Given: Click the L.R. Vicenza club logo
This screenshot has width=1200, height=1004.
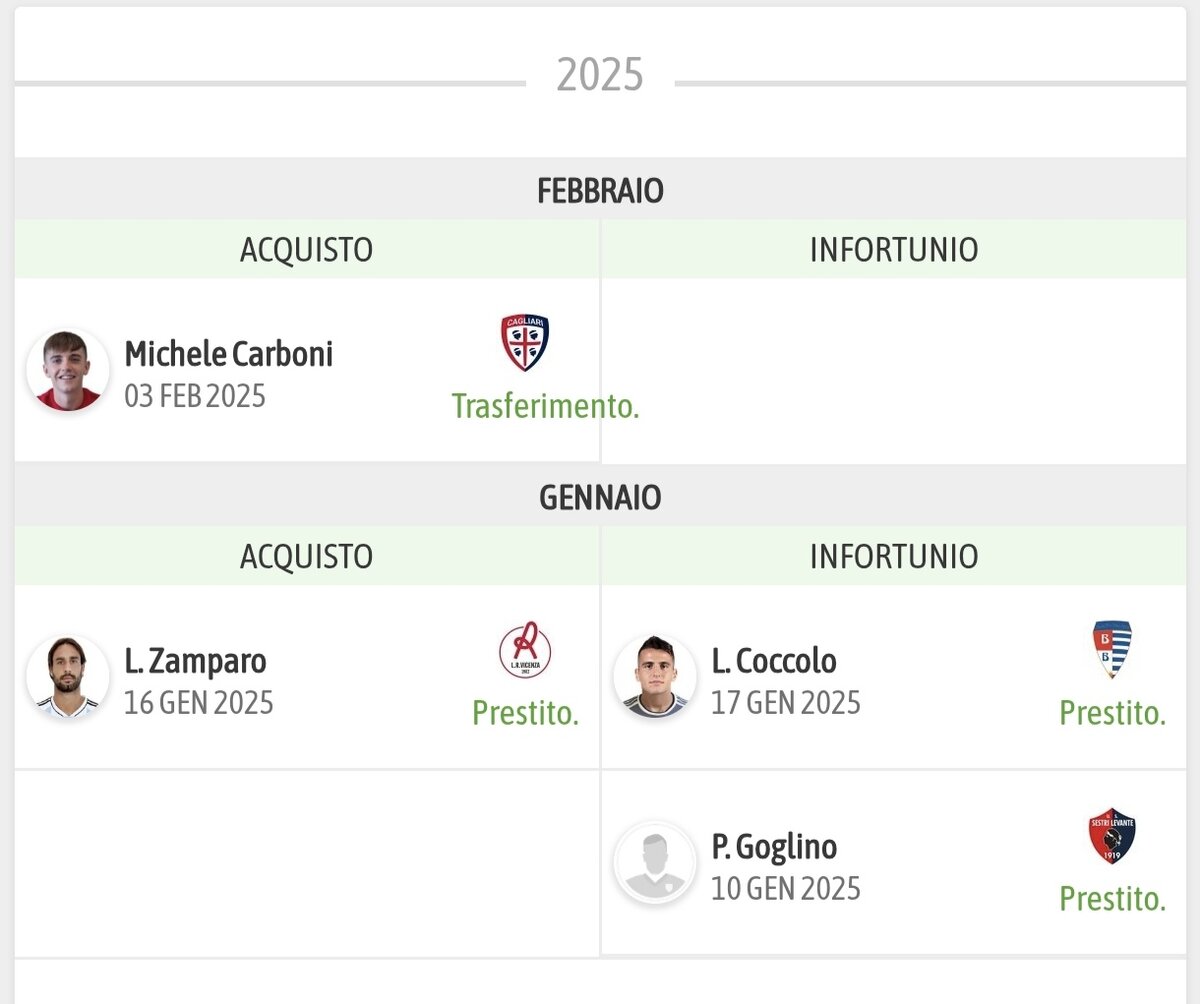Looking at the screenshot, I should (525, 651).
